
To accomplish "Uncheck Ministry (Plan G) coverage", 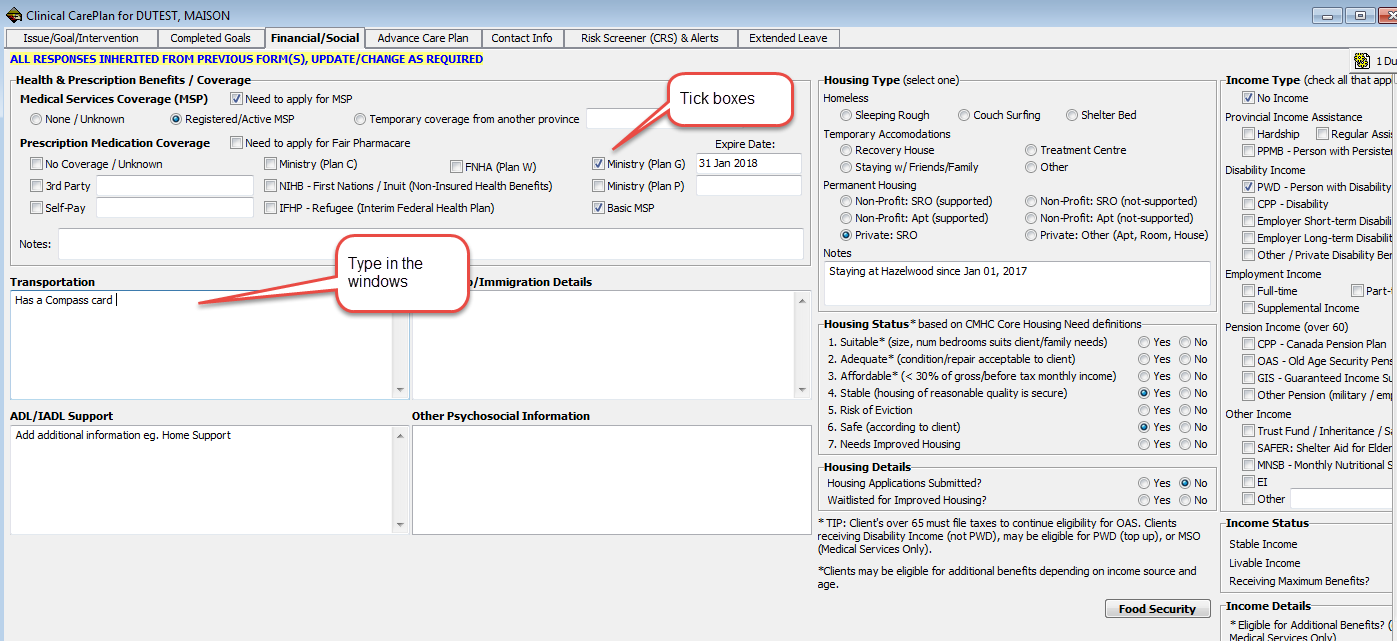I will point(597,164).
